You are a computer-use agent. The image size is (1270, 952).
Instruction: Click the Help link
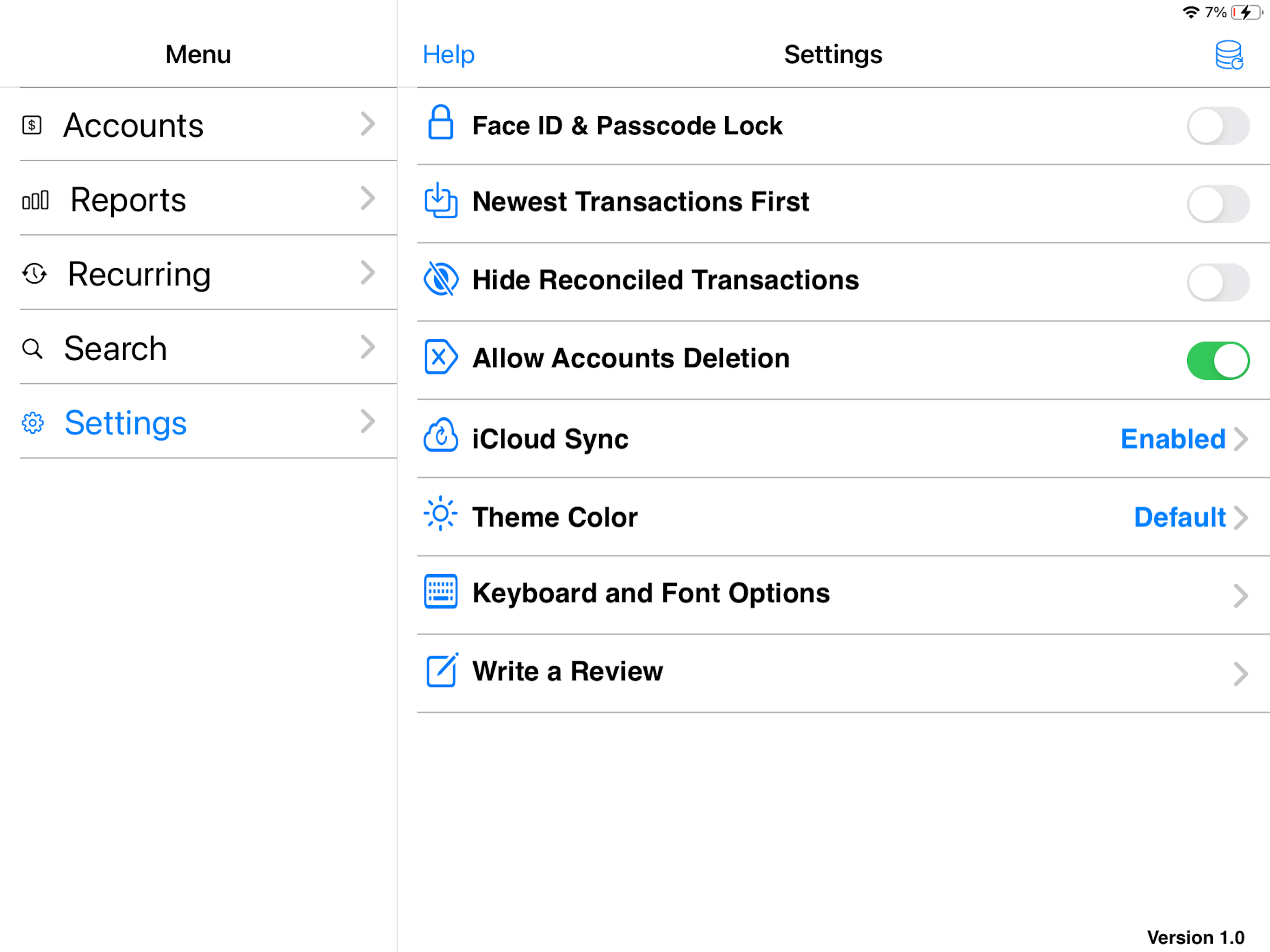point(449,54)
